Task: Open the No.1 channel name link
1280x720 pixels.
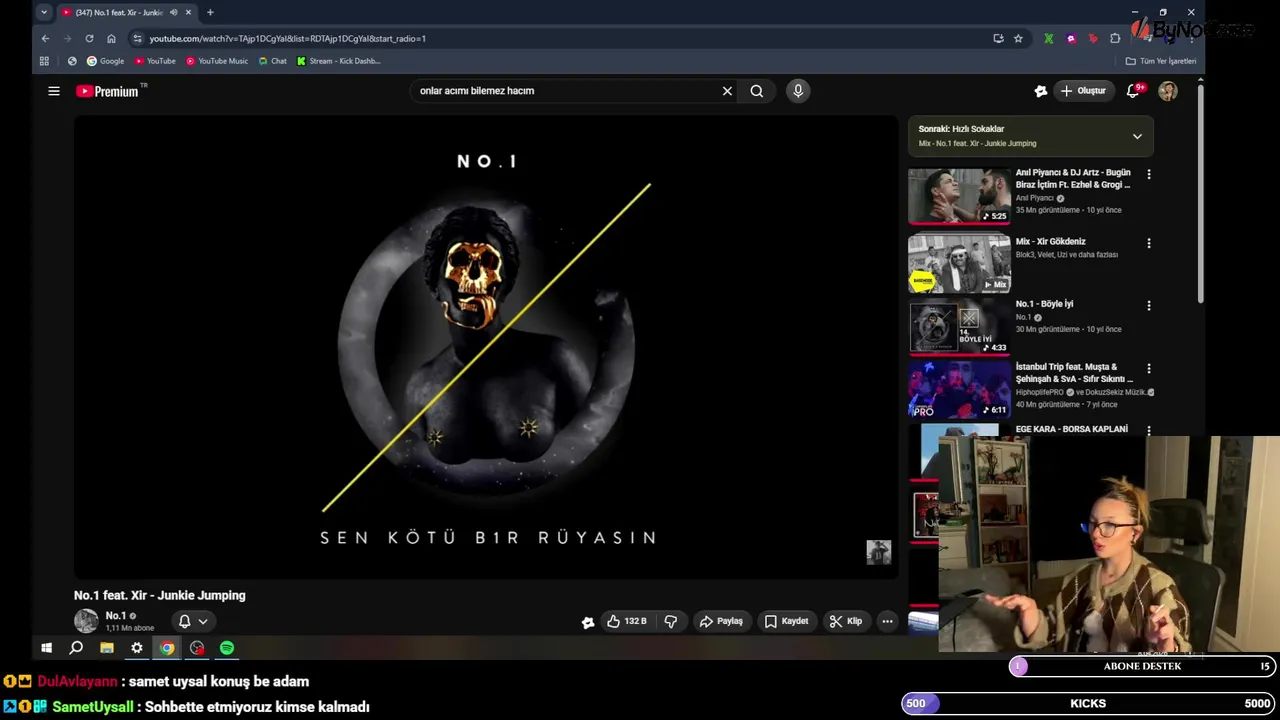Action: (x=116, y=616)
